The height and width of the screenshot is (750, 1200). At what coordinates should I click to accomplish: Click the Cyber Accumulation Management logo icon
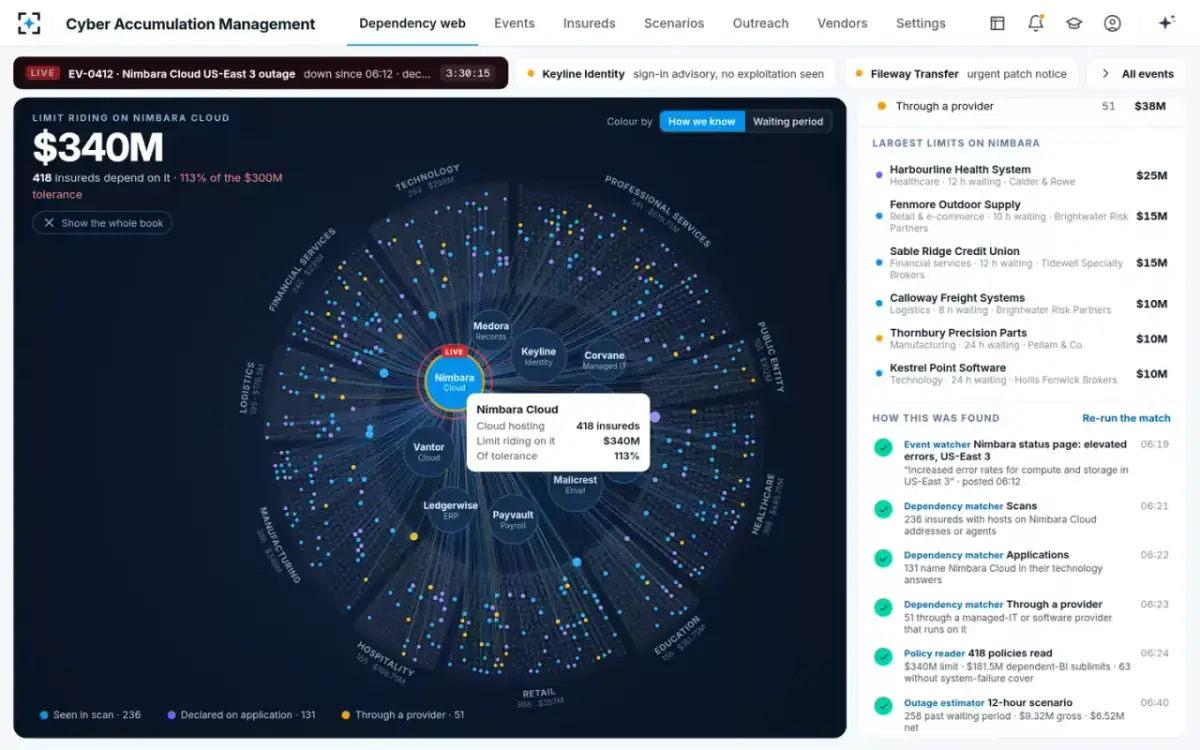pos(29,23)
